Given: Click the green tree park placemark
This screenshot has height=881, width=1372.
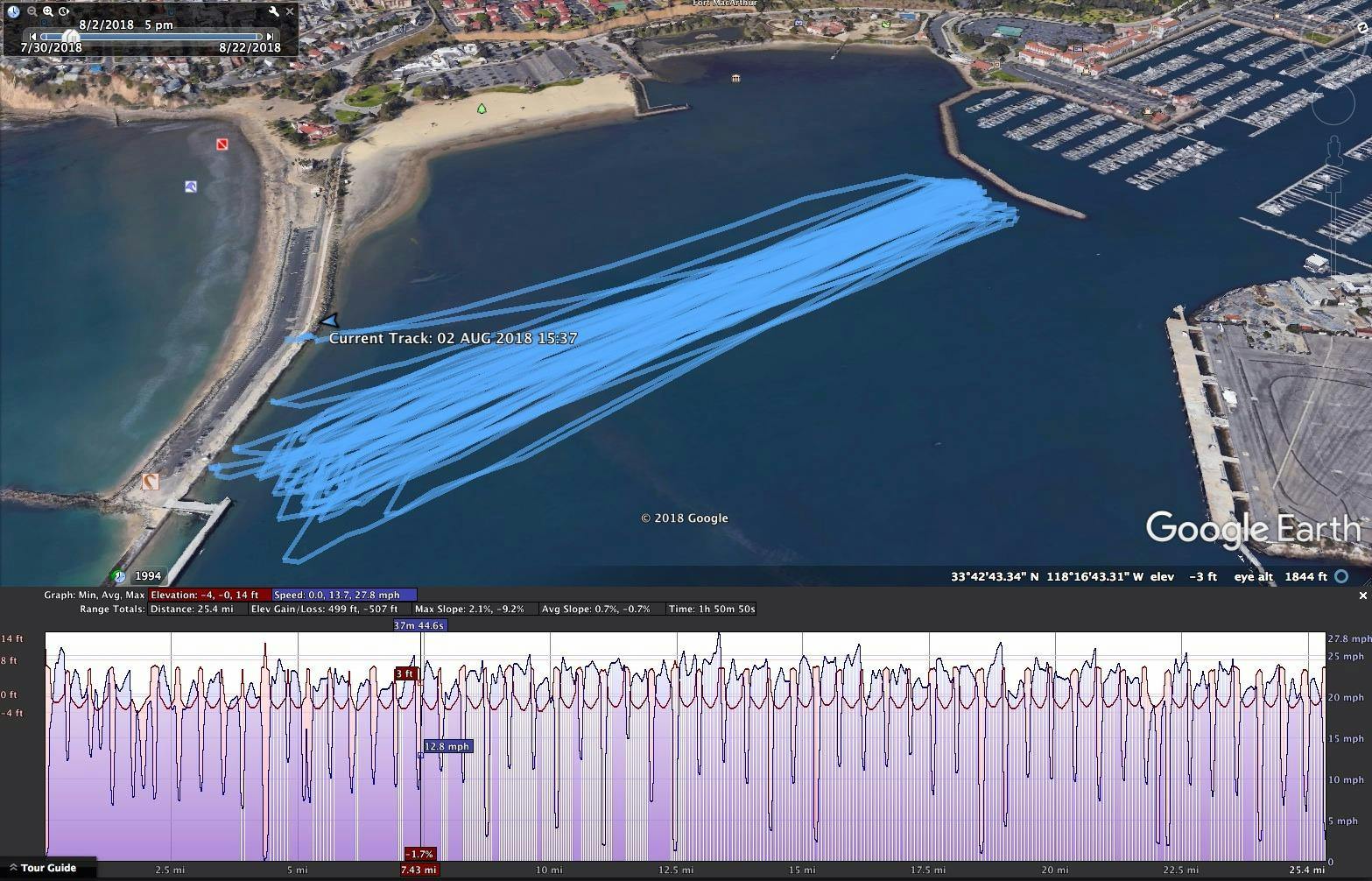Looking at the screenshot, I should point(482,109).
